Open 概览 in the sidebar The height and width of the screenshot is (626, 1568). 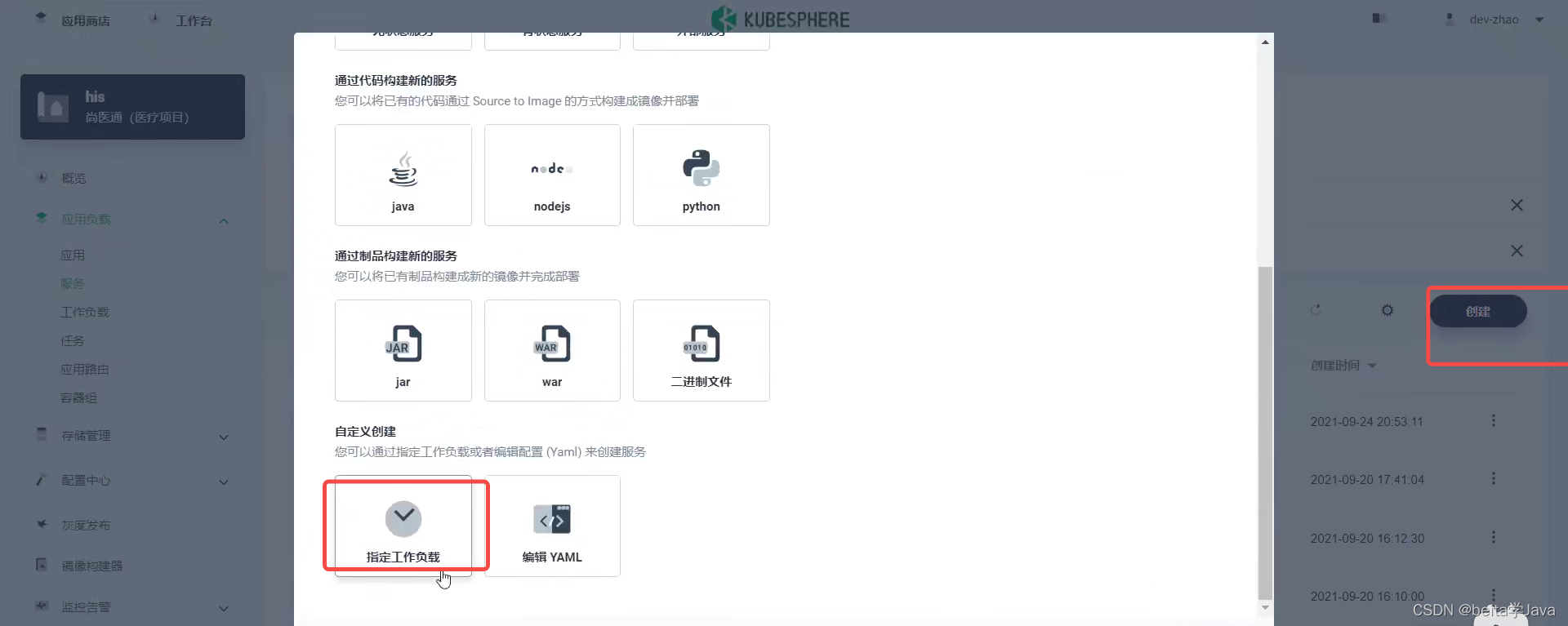73,178
